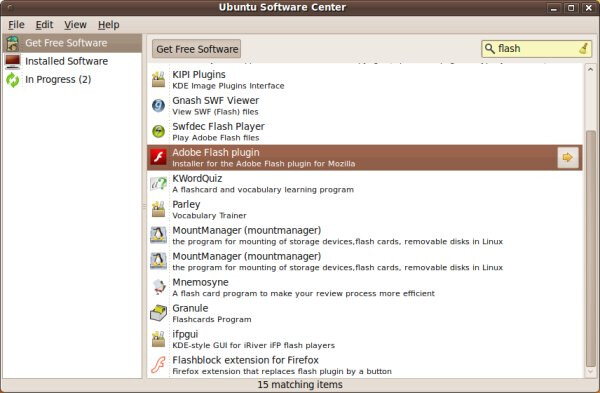Image resolution: width=600 pixels, height=393 pixels.
Task: Click the magnifier icon in search box
Action: point(489,49)
